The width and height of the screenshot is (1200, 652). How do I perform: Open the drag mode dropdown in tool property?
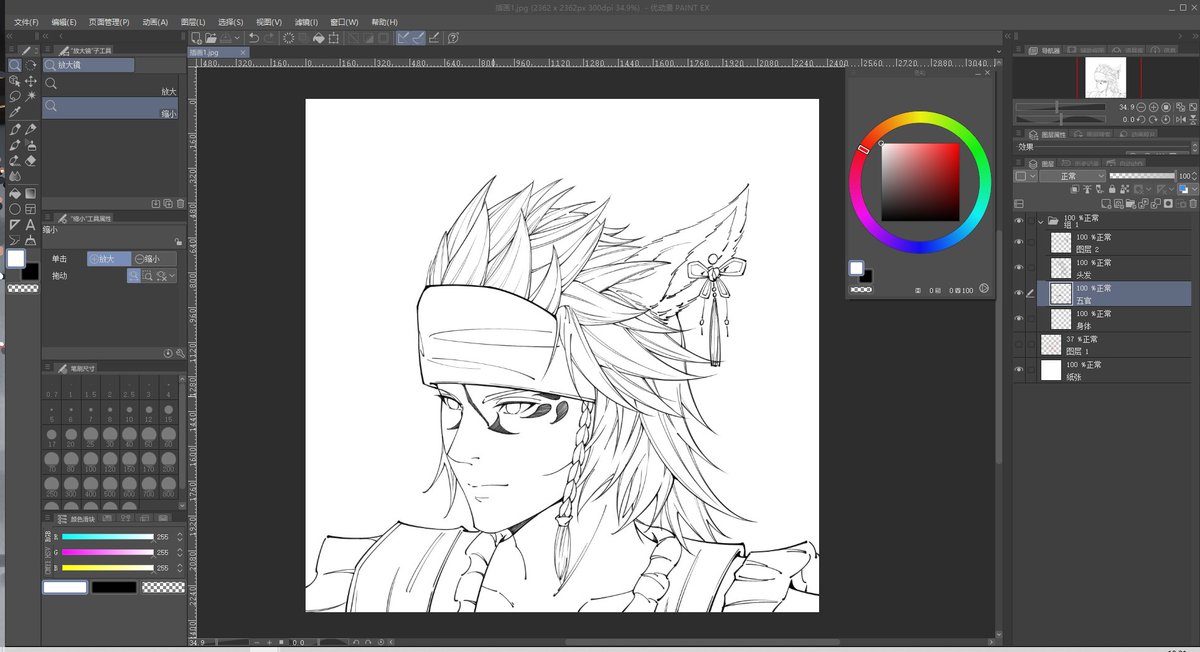[x=172, y=275]
